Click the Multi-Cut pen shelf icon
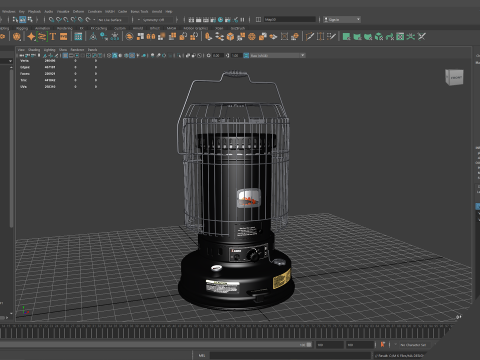This screenshot has height=360, width=480. 310,37
